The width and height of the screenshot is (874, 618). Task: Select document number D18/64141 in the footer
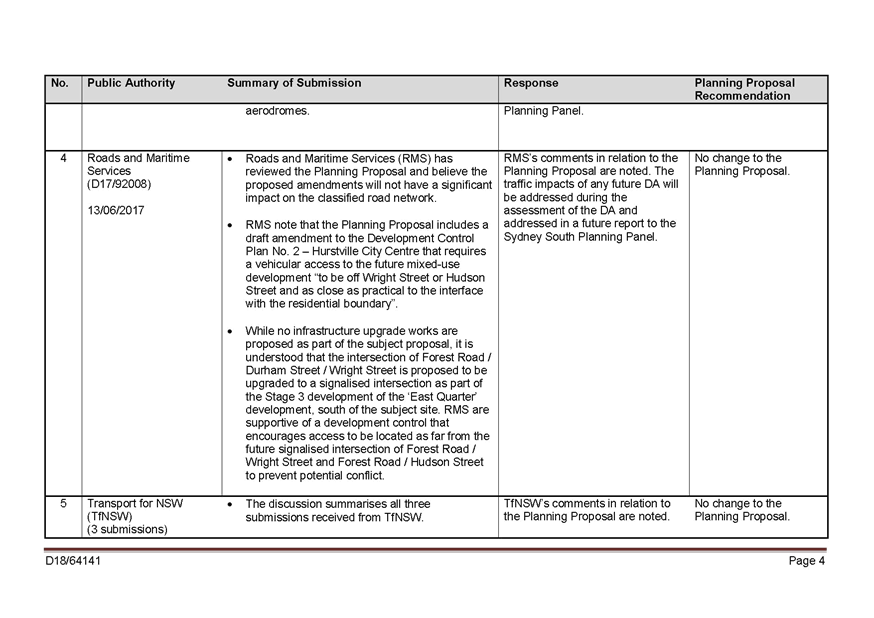(73, 561)
